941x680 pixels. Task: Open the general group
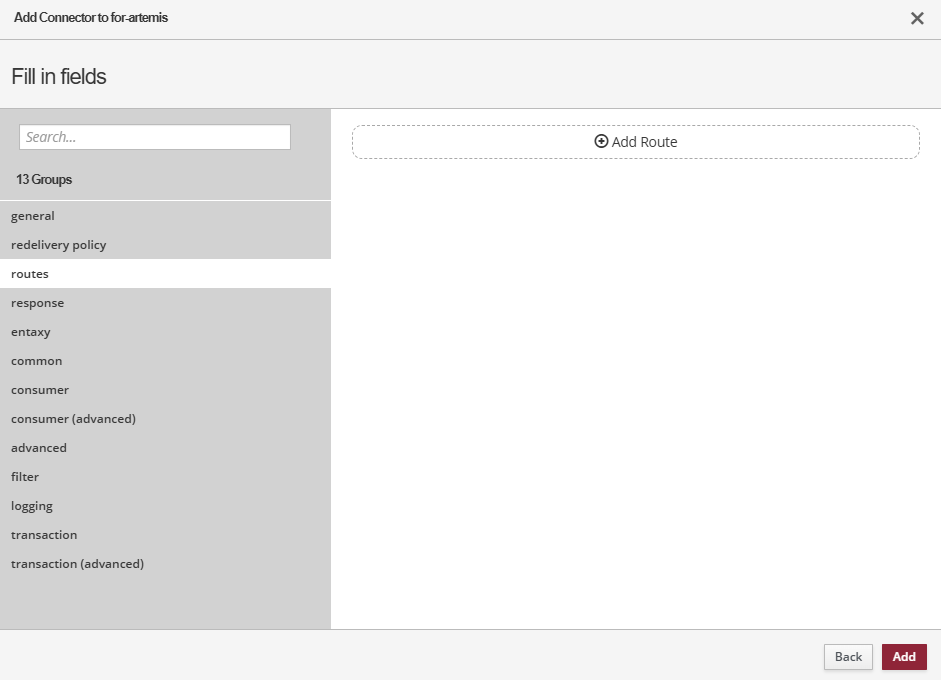(33, 216)
